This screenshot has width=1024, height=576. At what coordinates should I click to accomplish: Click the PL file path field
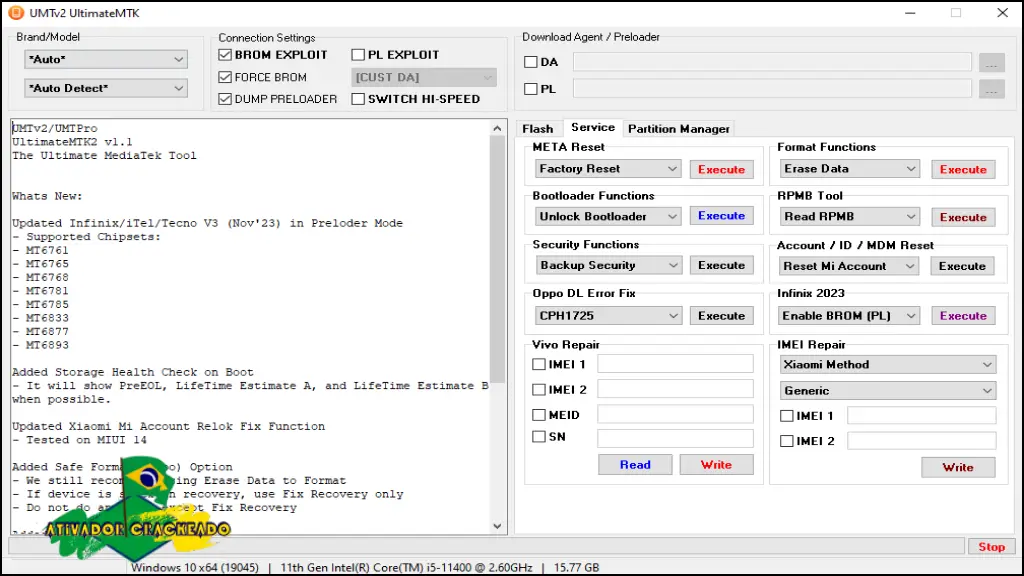point(773,89)
